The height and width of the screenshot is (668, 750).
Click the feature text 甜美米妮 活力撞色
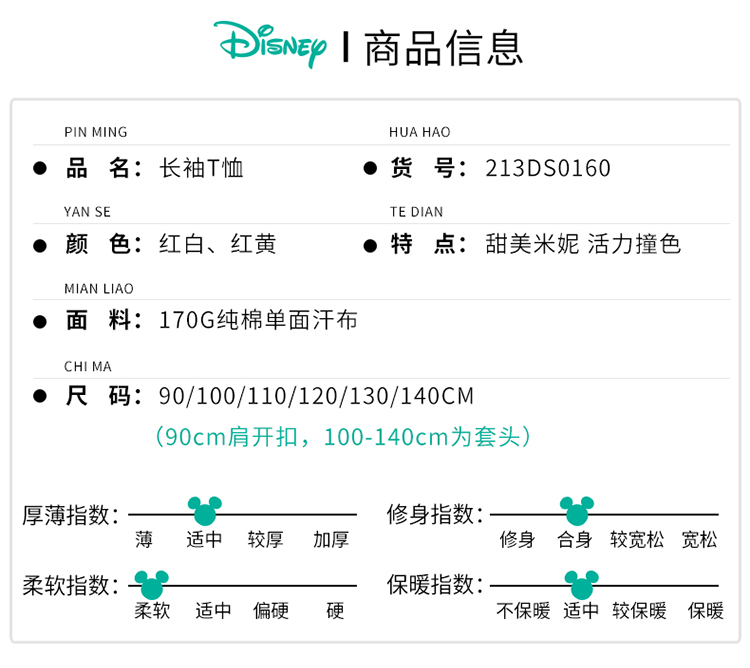(583, 244)
